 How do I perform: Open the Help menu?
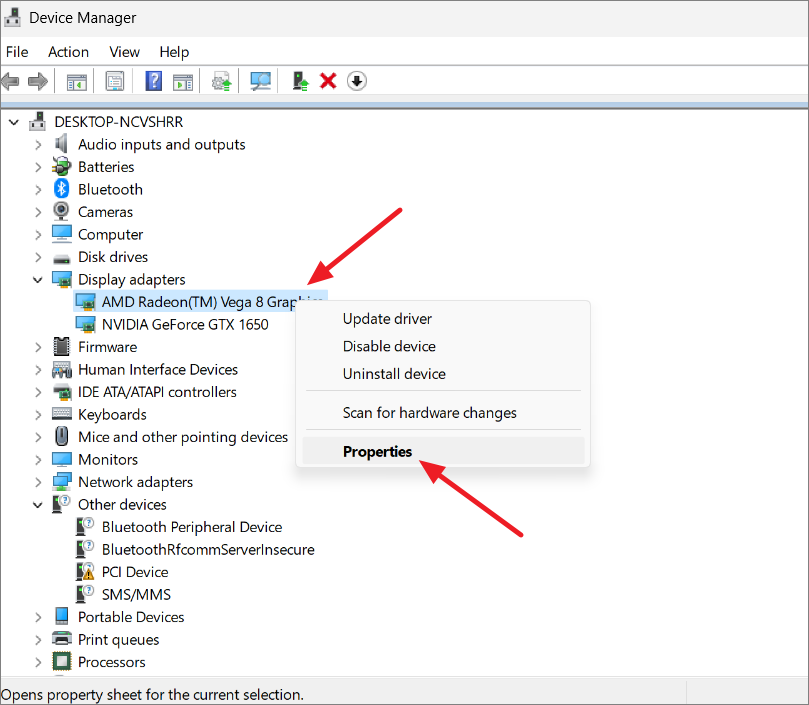pos(174,52)
